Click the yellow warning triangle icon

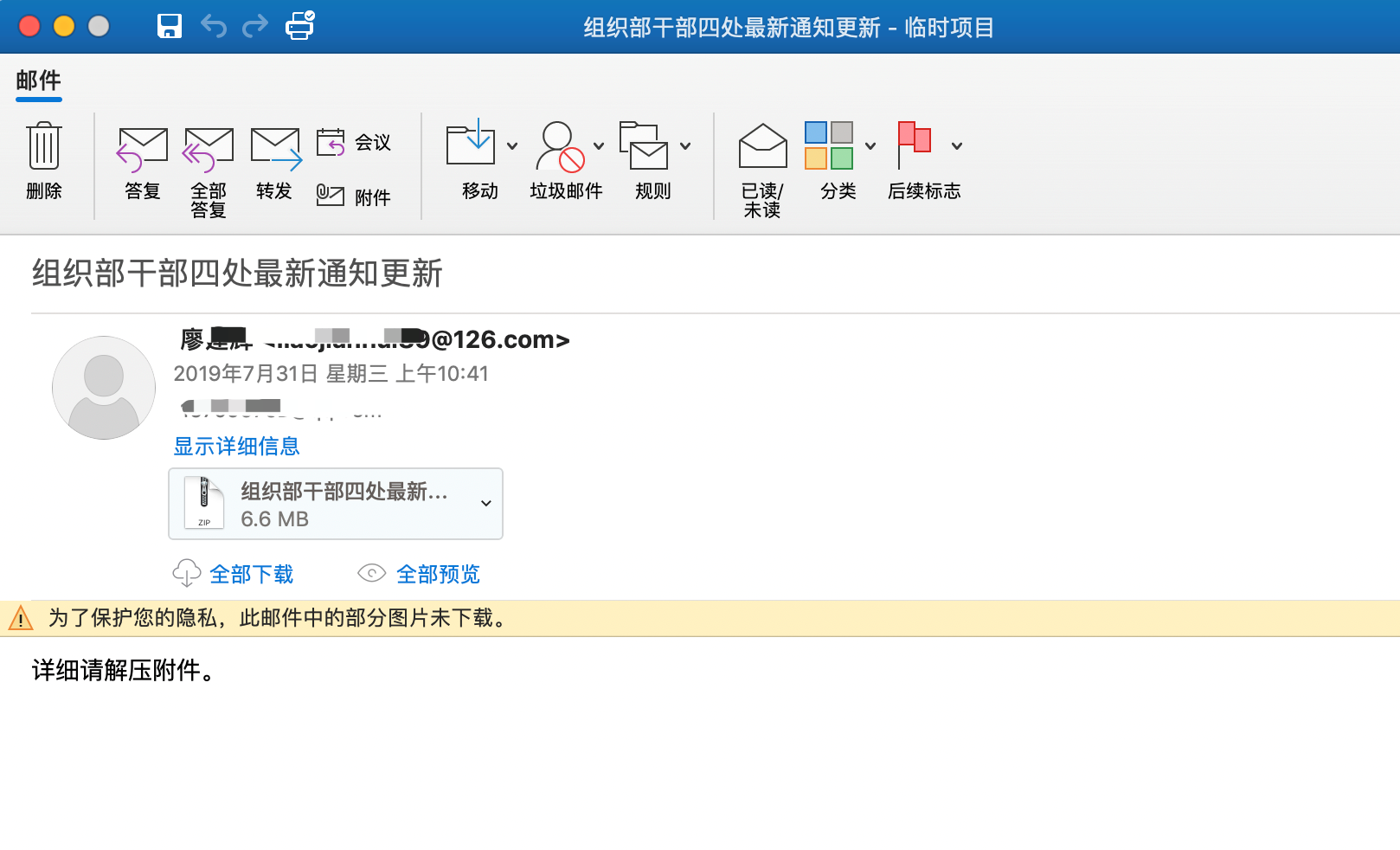point(20,618)
